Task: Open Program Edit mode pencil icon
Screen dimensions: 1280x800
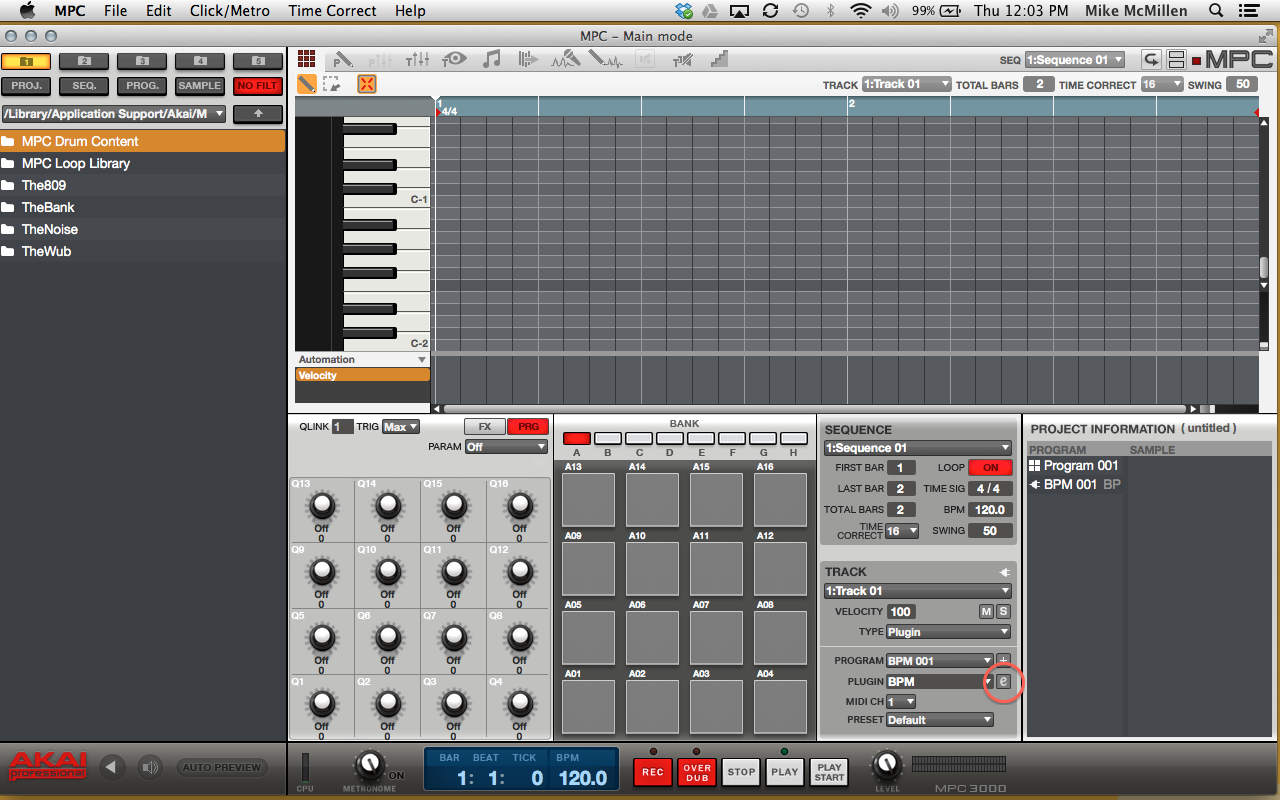Action: [x=343, y=60]
